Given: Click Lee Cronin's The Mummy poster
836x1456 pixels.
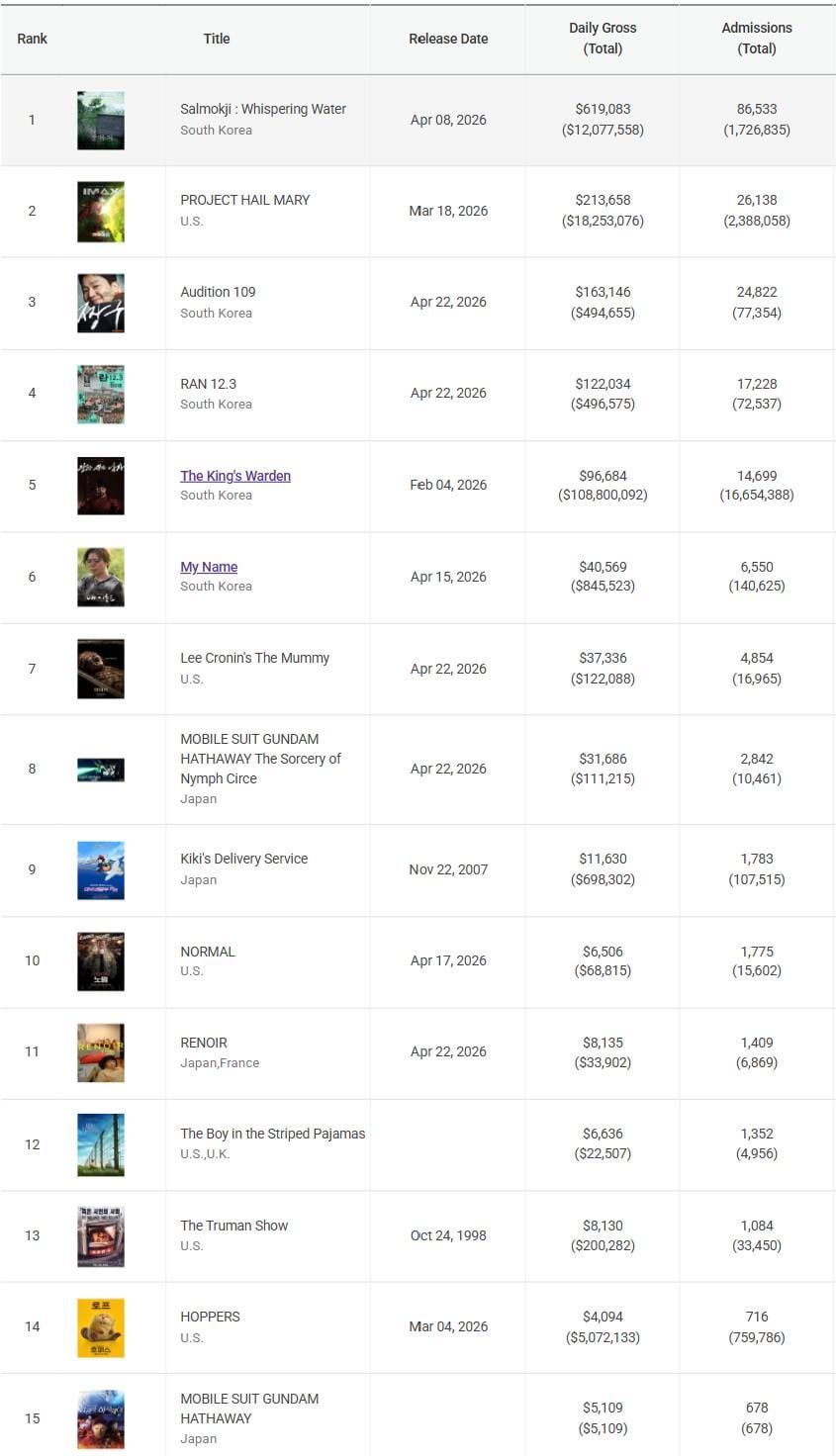Looking at the screenshot, I should tap(101, 669).
